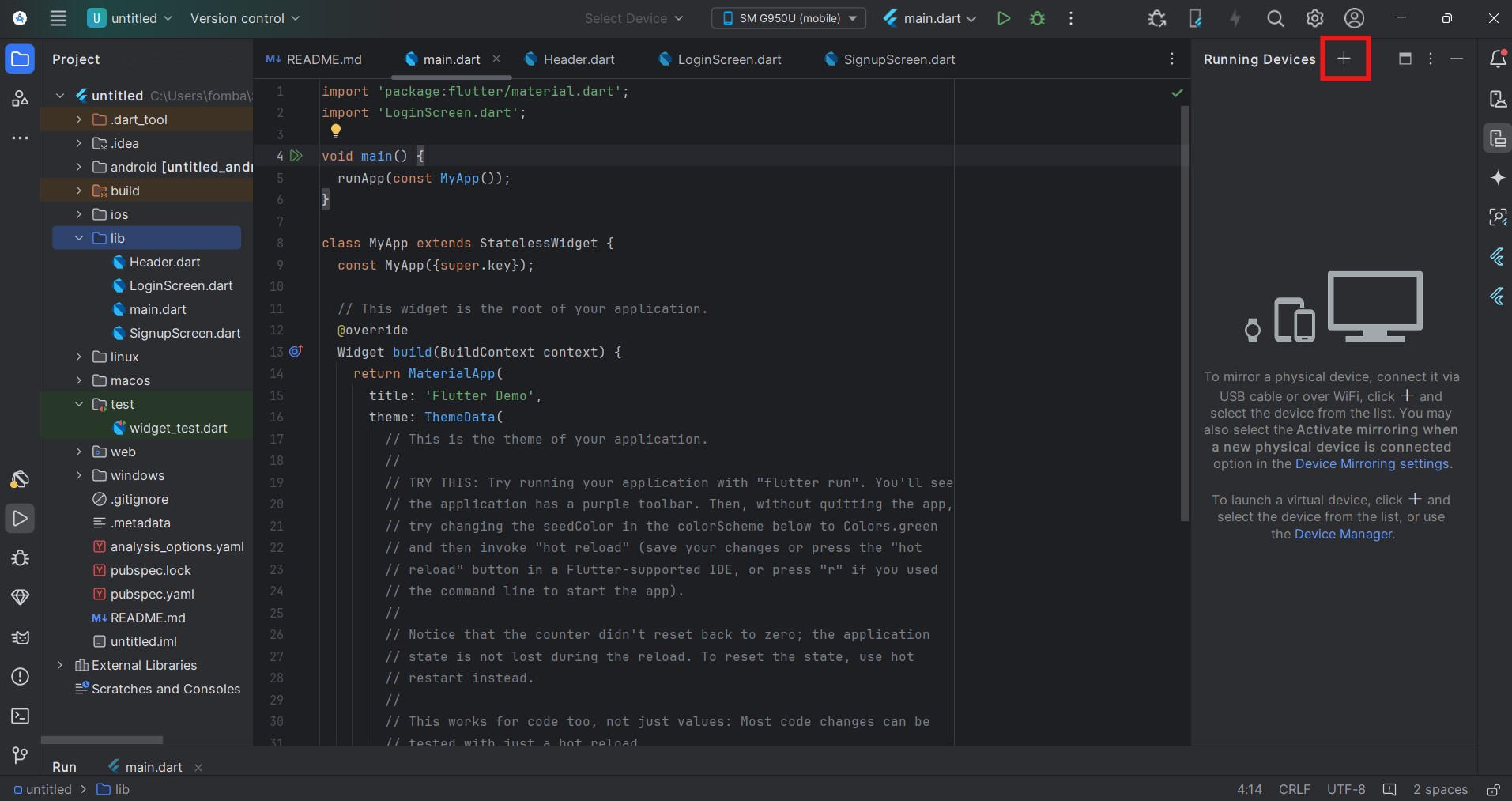Open the Git version control tool window
The image size is (1512, 801).
20,756
